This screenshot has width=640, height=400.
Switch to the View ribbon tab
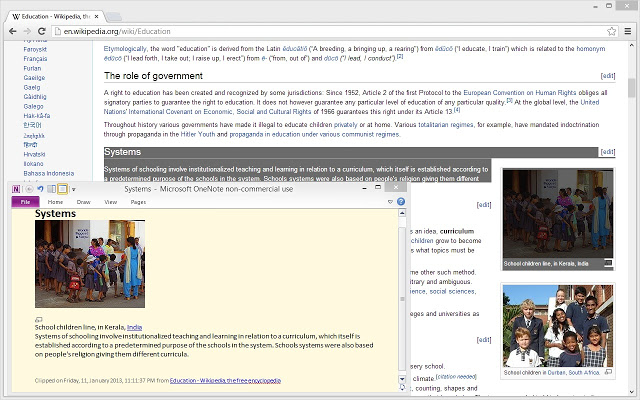[x=110, y=202]
